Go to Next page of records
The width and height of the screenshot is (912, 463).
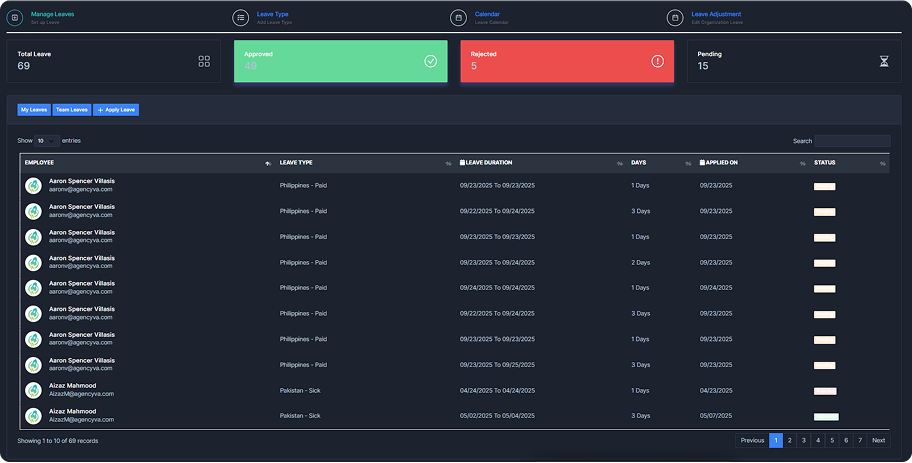(x=878, y=440)
